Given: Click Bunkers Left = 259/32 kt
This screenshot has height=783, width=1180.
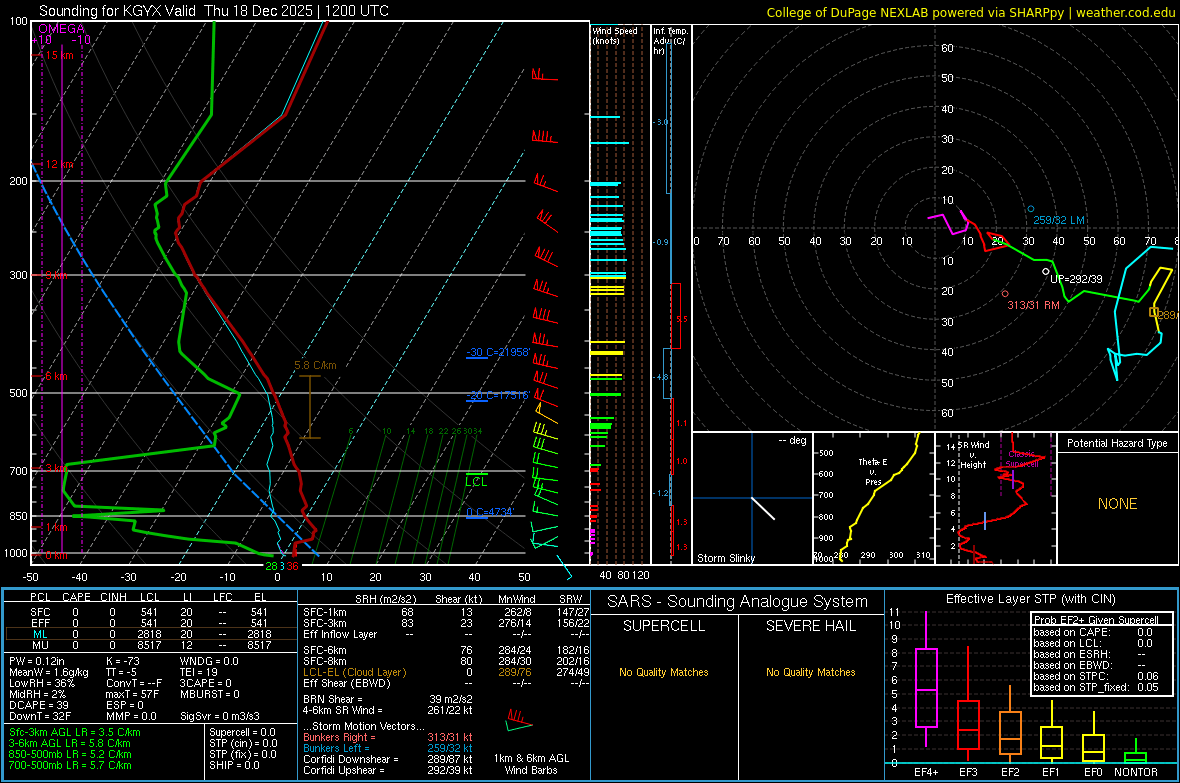Looking at the screenshot, I should tap(388, 748).
